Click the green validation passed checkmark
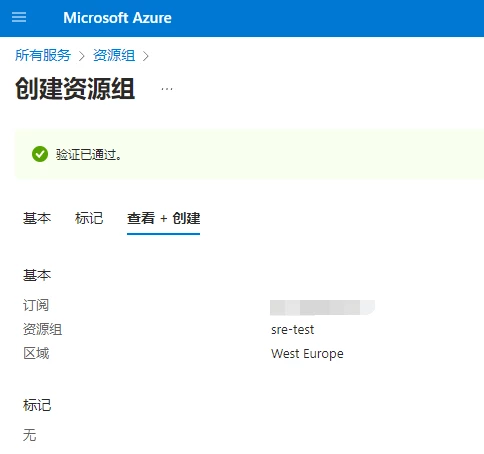The height and width of the screenshot is (454, 484). (x=40, y=154)
